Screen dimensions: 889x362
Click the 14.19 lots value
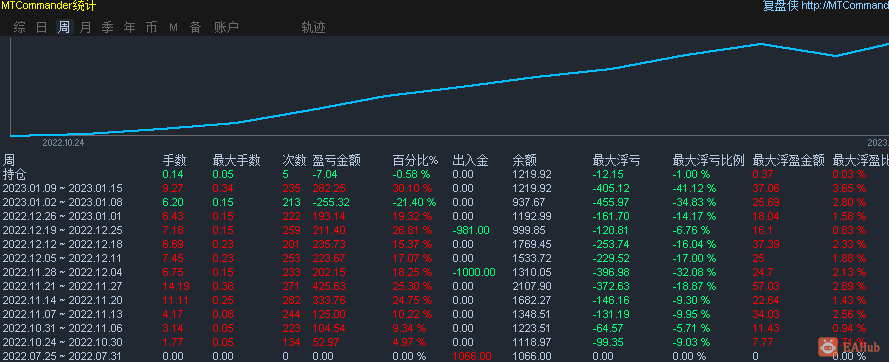(x=175, y=286)
